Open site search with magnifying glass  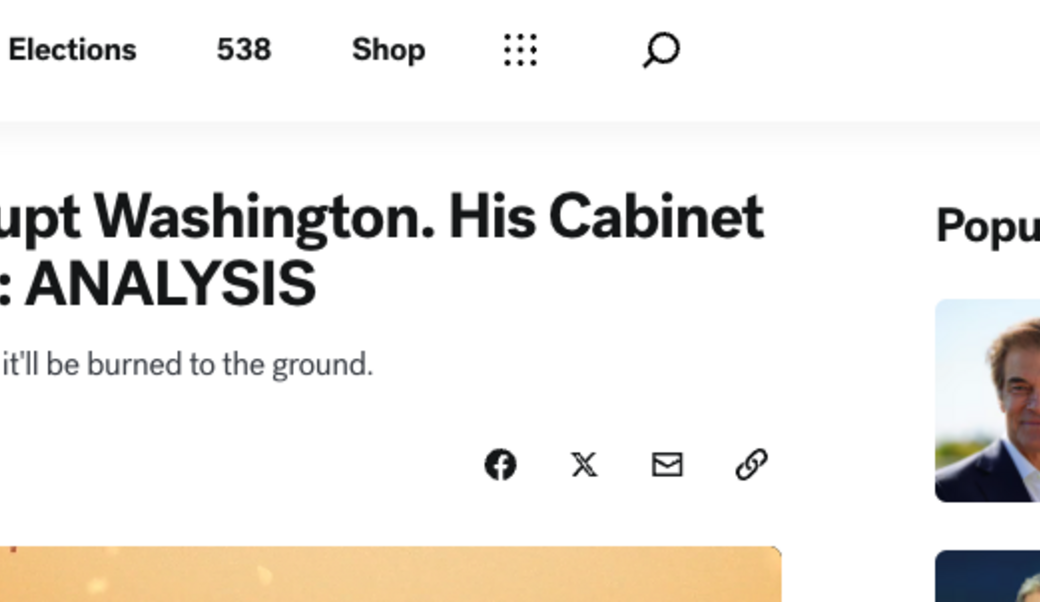pyautogui.click(x=659, y=49)
